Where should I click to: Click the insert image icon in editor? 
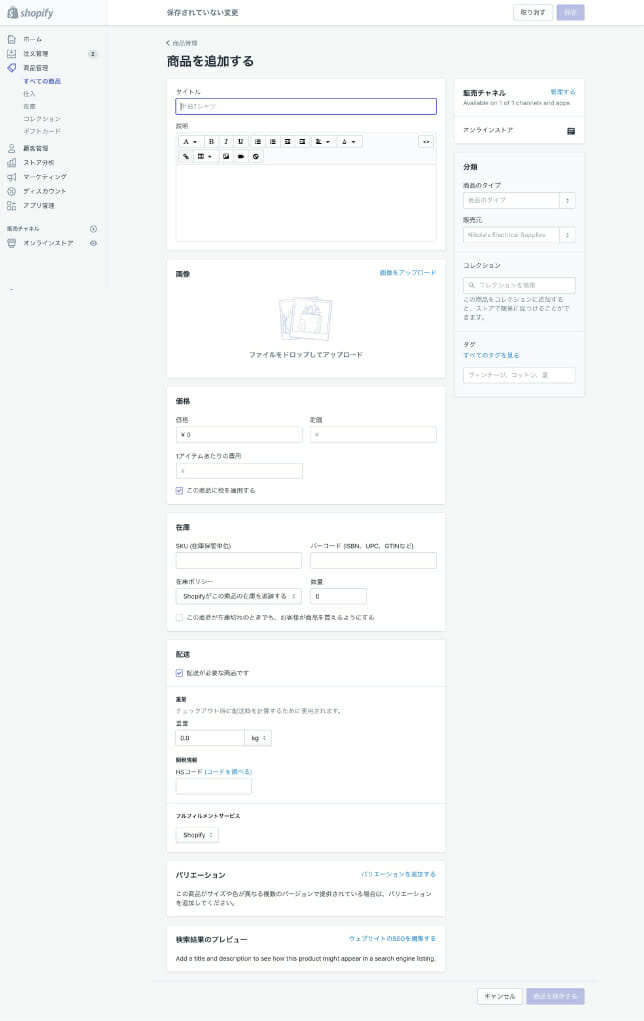226,156
